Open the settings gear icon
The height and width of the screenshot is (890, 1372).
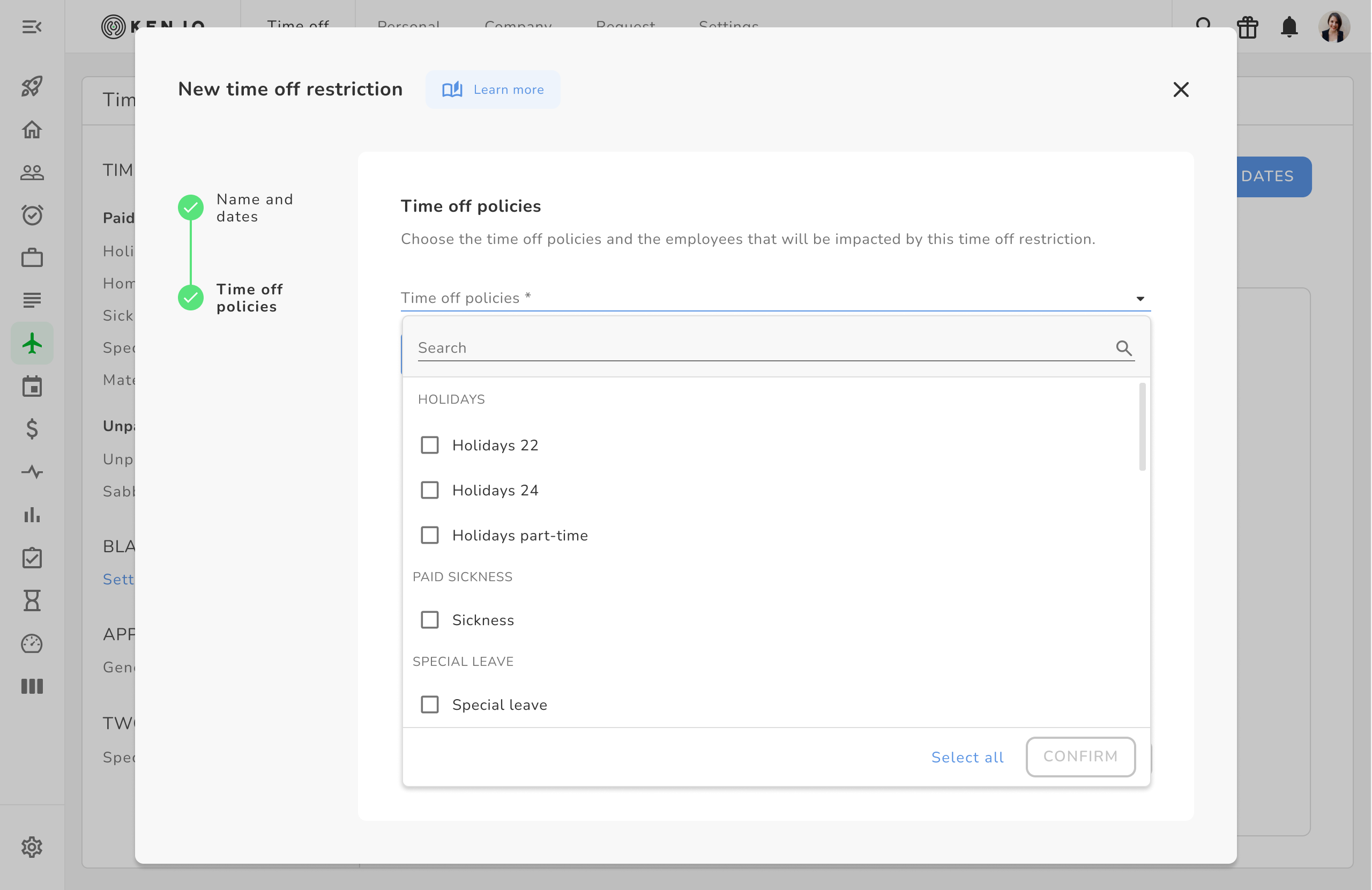(x=32, y=847)
